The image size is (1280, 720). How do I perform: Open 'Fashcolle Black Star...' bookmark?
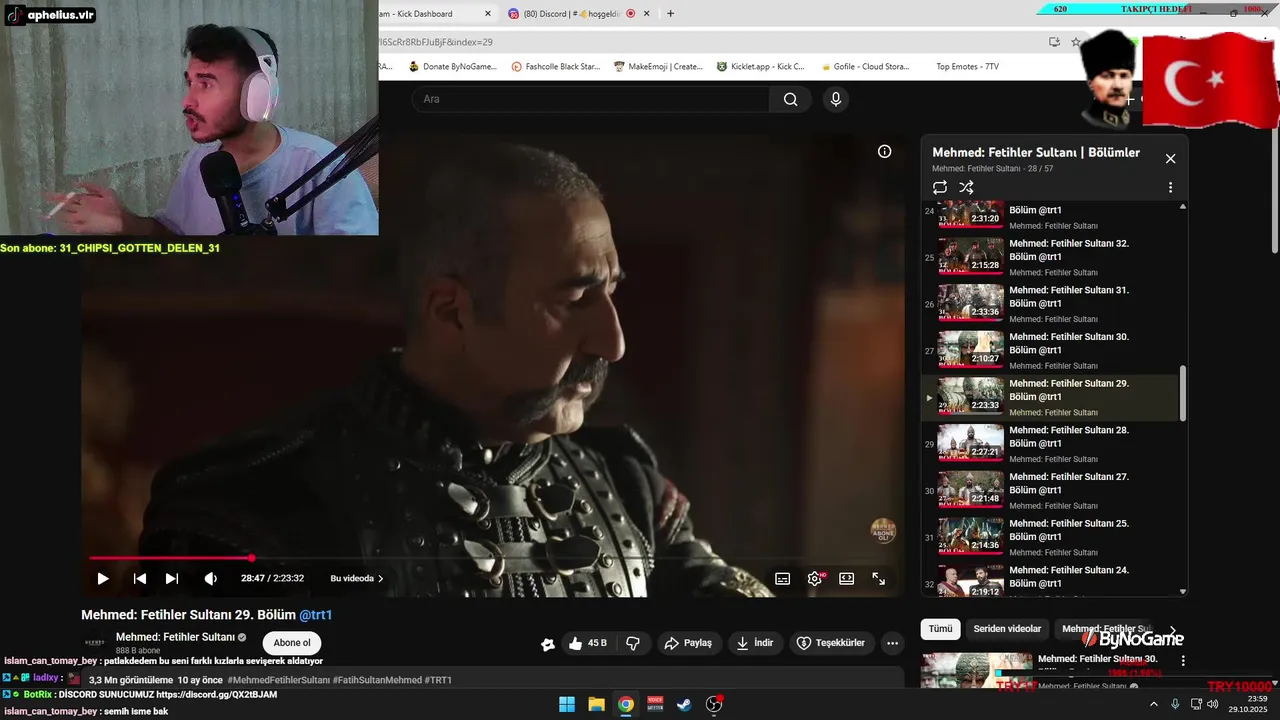tap(556, 67)
